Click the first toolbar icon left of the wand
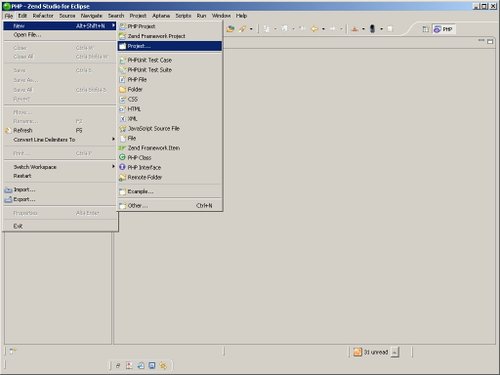Image resolution: width=500 pixels, height=375 pixels. (230, 29)
